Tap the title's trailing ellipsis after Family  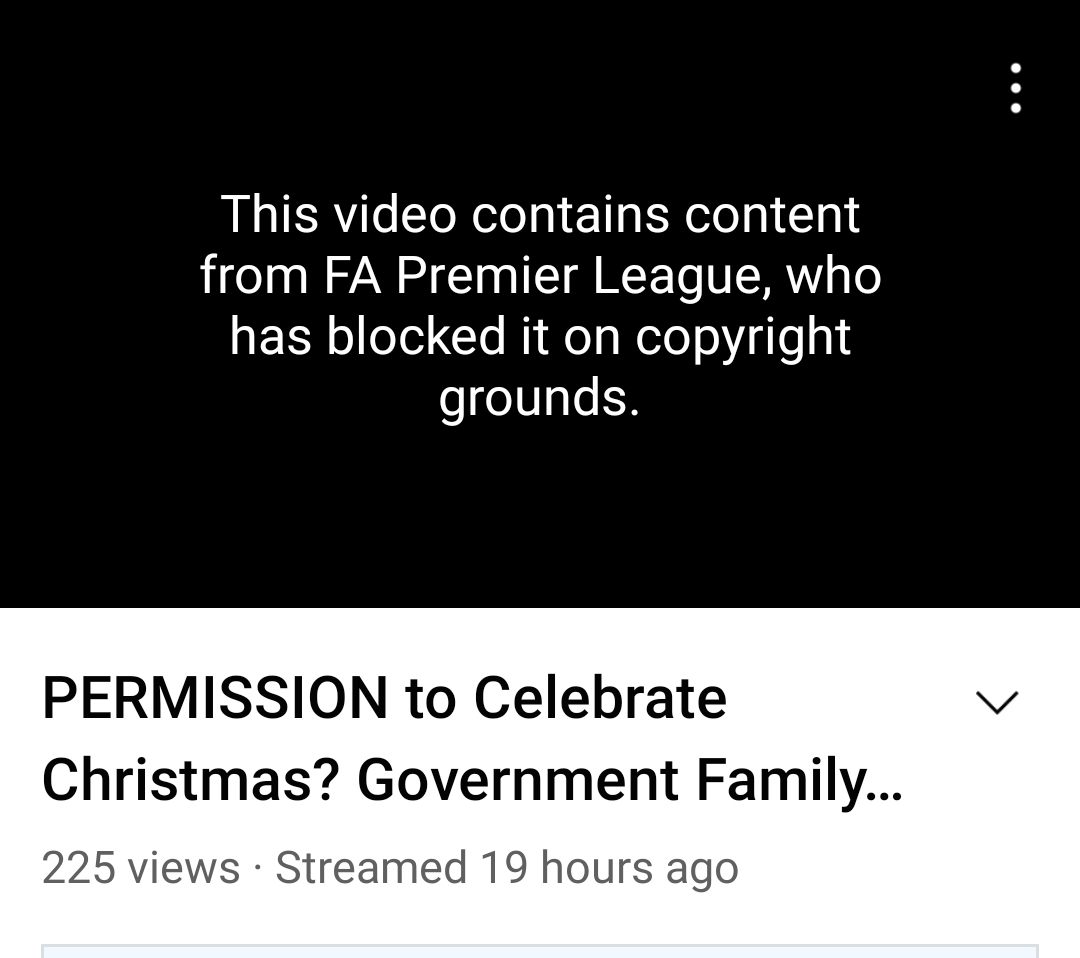click(x=885, y=794)
